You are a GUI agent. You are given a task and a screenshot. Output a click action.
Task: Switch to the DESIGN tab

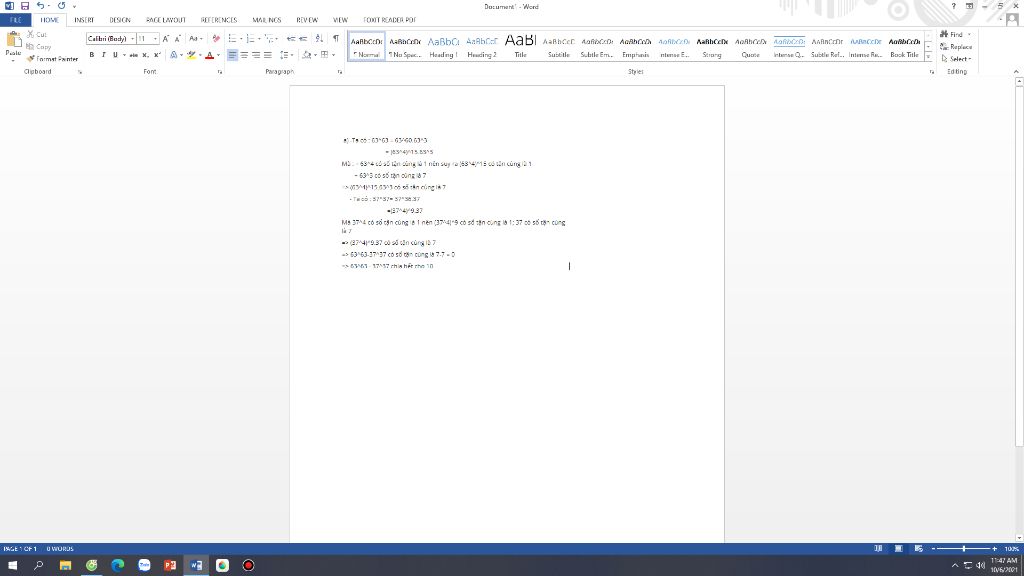[x=120, y=20]
